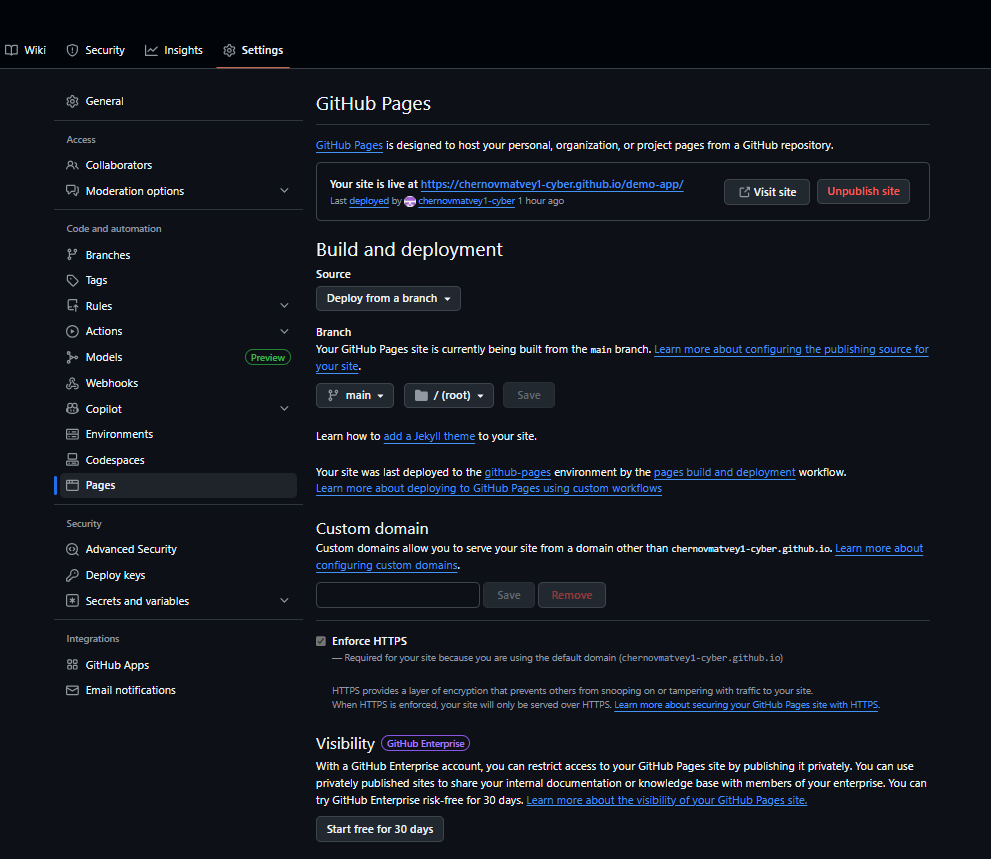Toggle the Enforce HTTPS checkbox
991x859 pixels.
[x=321, y=641]
